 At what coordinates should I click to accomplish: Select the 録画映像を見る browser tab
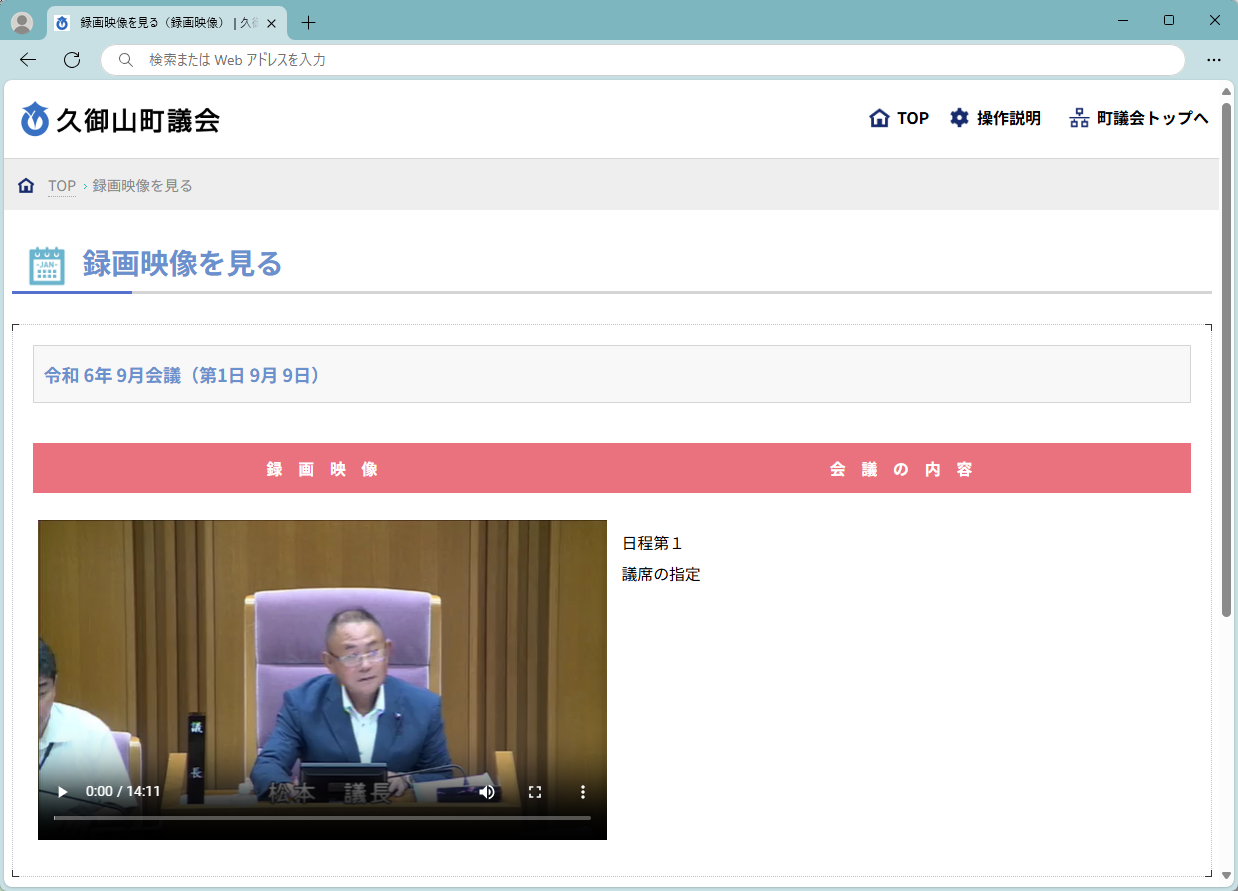(x=167, y=23)
